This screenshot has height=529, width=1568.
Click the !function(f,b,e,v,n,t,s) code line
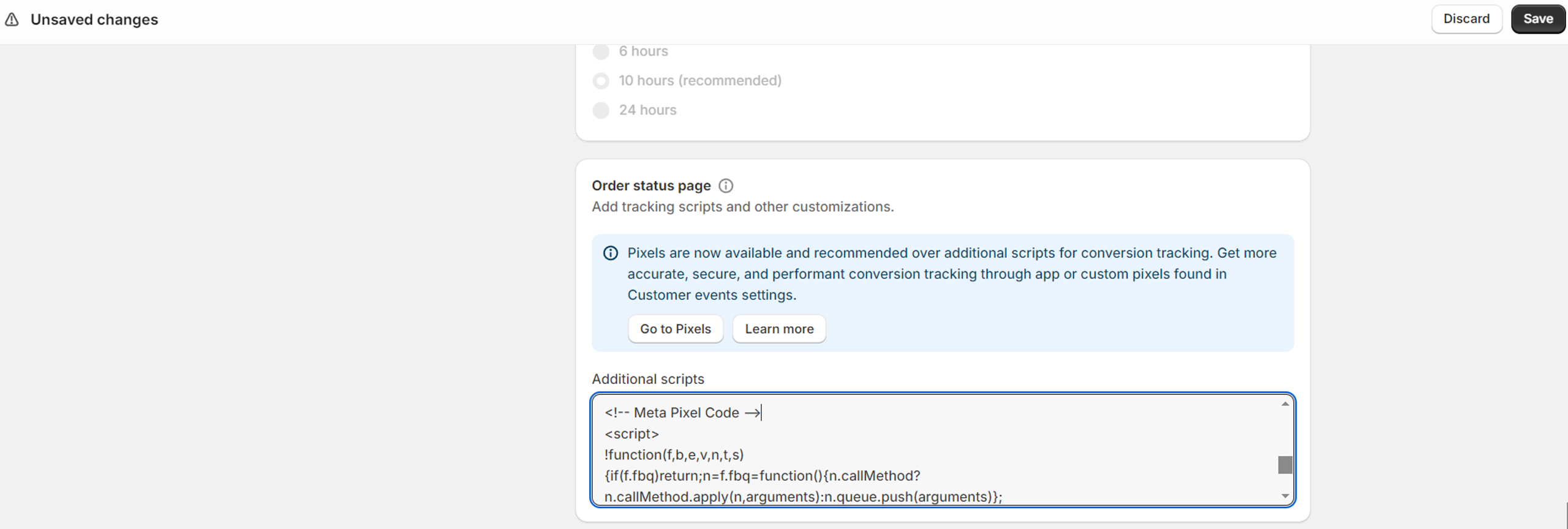pos(674,455)
